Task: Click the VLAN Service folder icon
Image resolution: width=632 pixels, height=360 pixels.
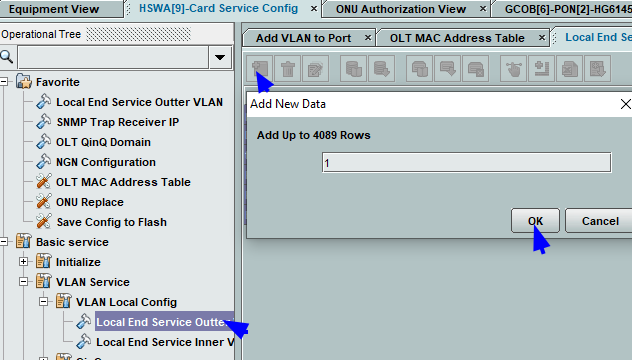Action: [x=44, y=281]
